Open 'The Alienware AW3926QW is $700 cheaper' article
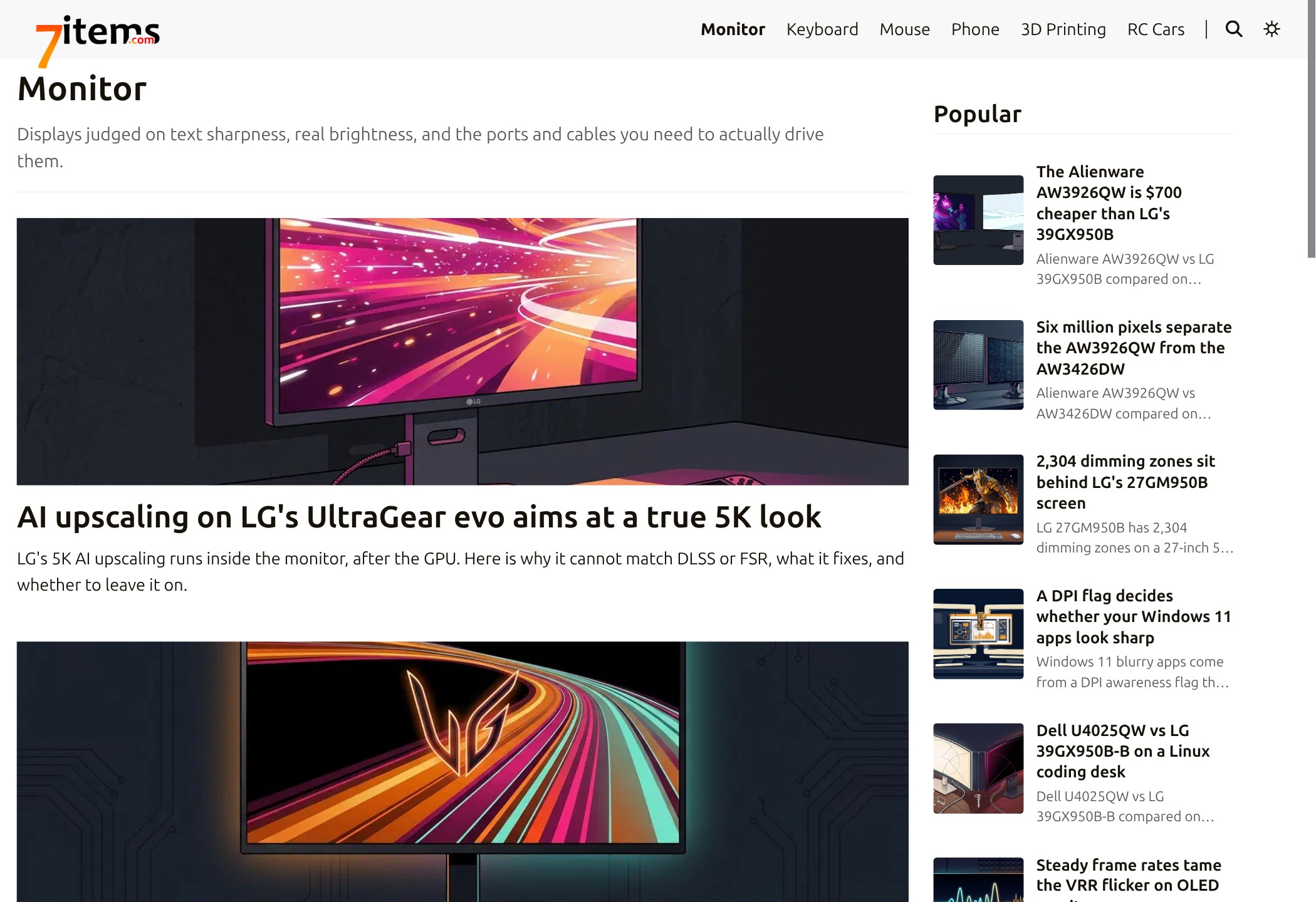Screen dimensions: 1316x902 tap(1109, 203)
